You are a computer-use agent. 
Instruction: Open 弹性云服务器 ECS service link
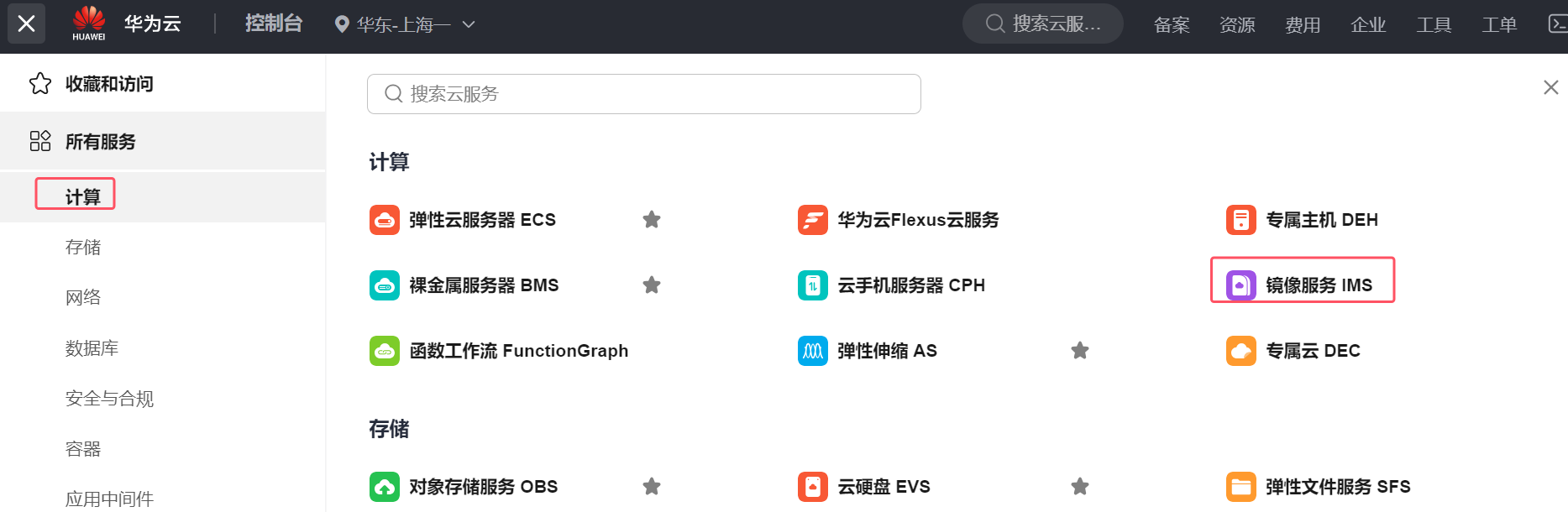(x=482, y=220)
